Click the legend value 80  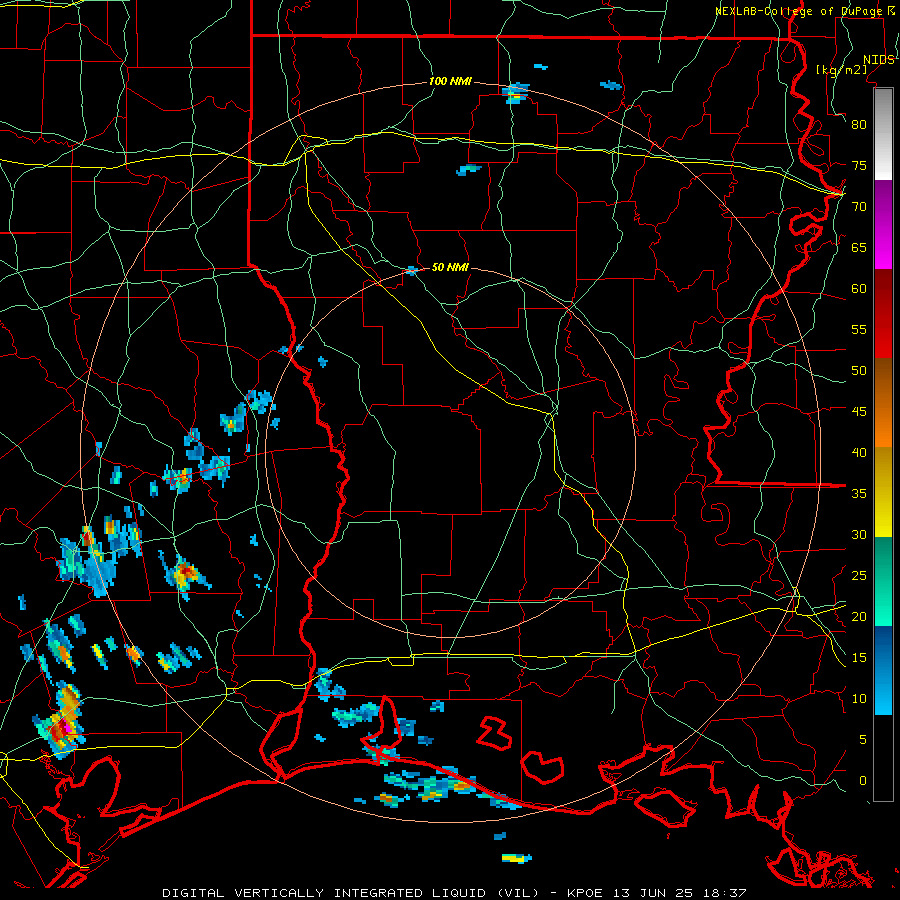point(859,125)
